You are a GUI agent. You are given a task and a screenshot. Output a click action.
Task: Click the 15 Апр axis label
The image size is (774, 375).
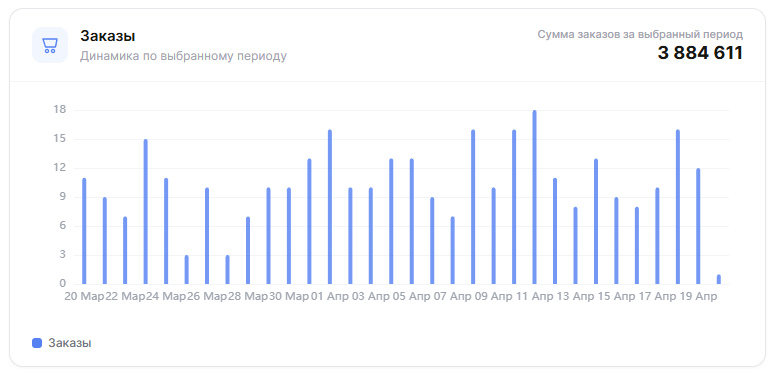click(x=617, y=297)
